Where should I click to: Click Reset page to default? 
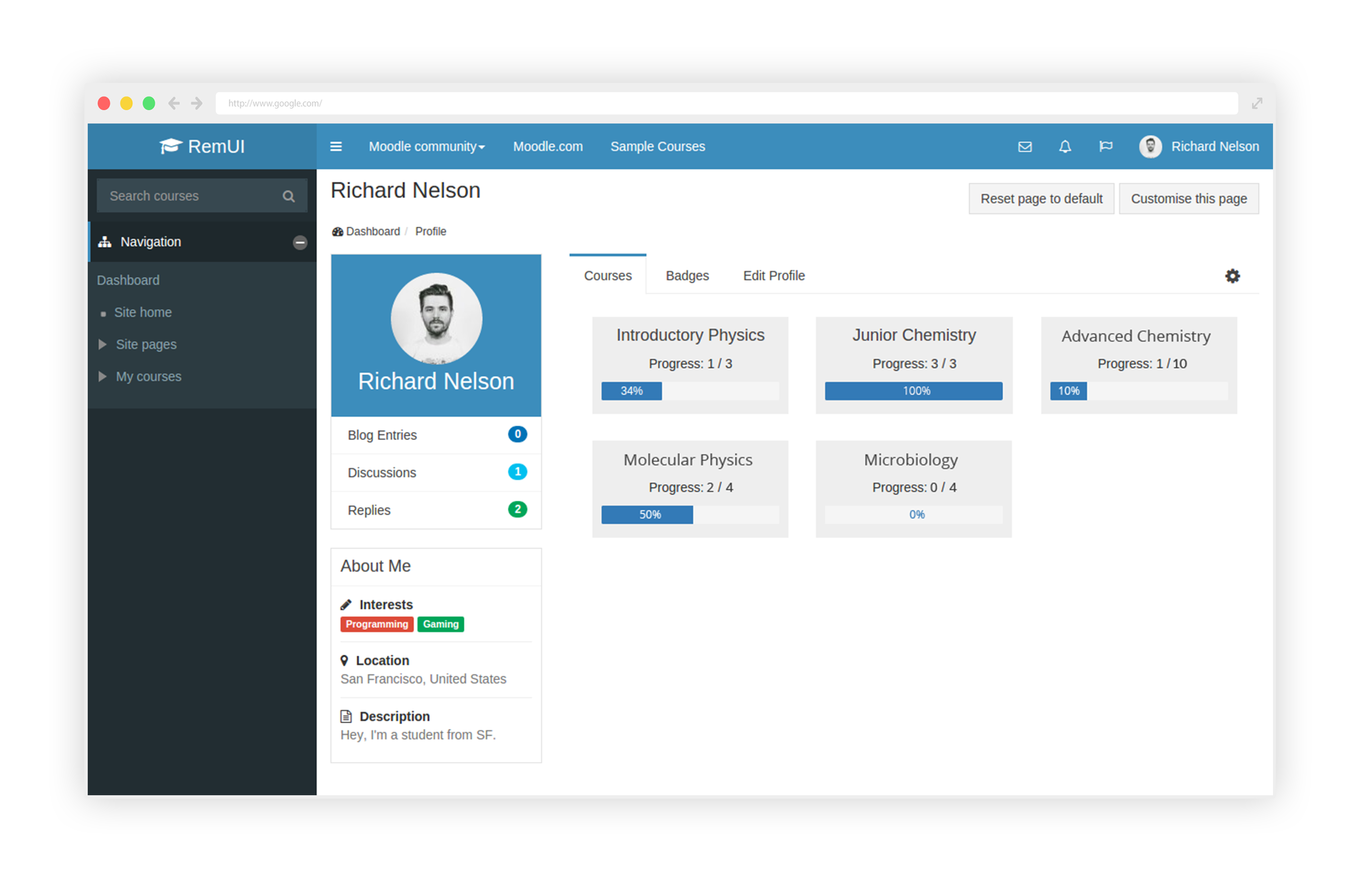click(x=1041, y=198)
